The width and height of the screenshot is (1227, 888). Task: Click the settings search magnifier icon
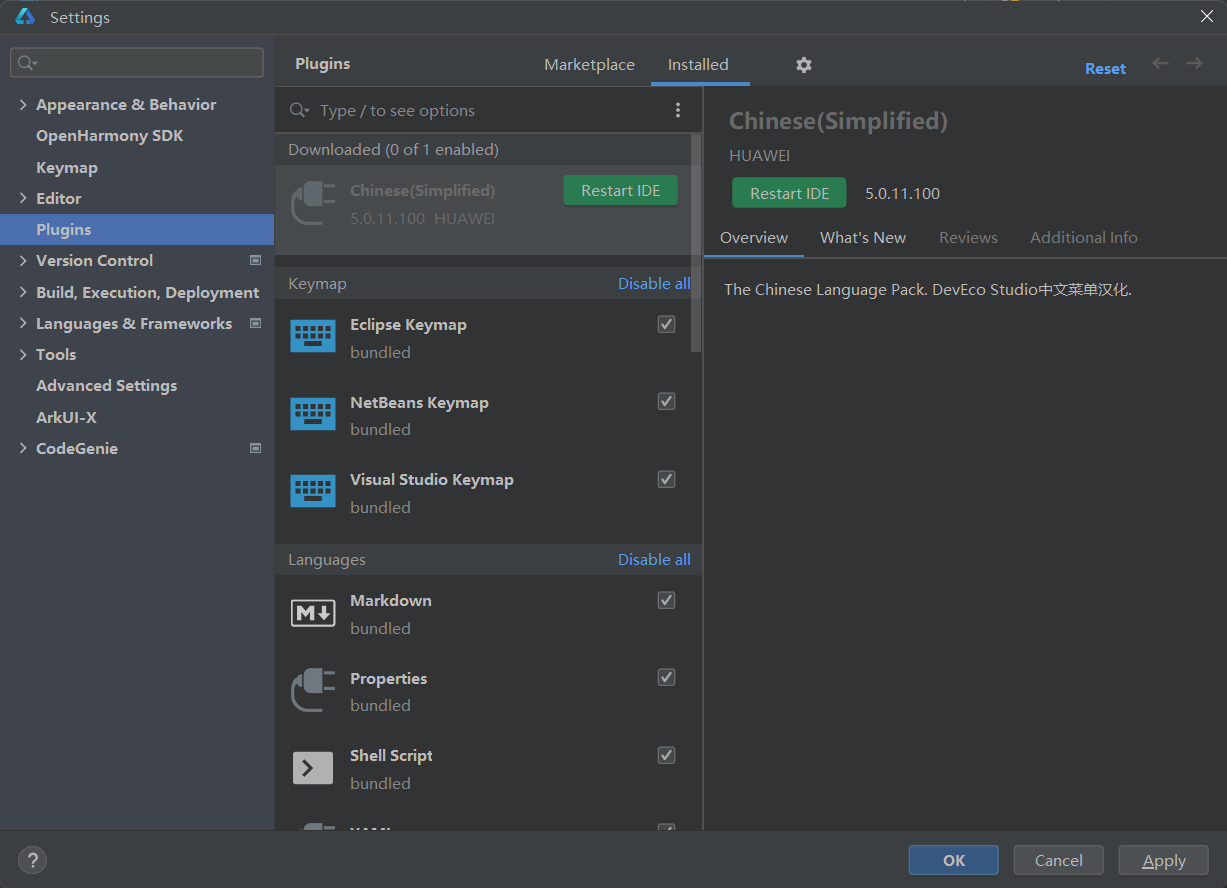[x=28, y=62]
